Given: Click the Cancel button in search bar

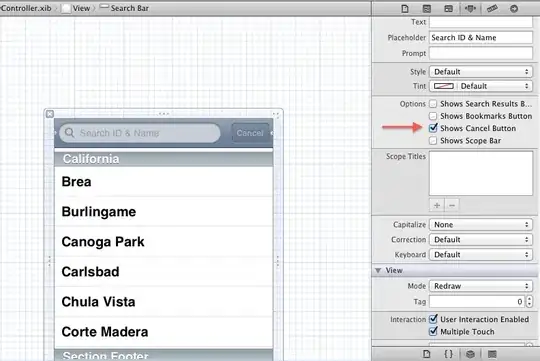Looking at the screenshot, I should tap(250, 133).
